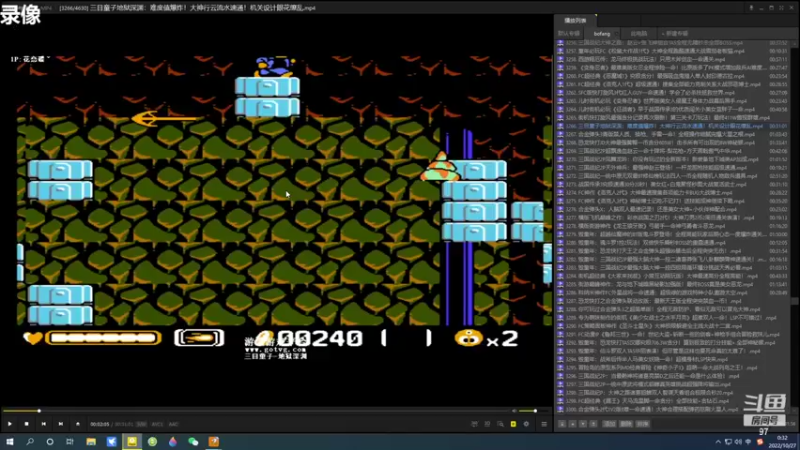This screenshot has height=450, width=800.
Task: Click the 00:02:05 elapsed time display
Action: pyautogui.click(x=100, y=424)
